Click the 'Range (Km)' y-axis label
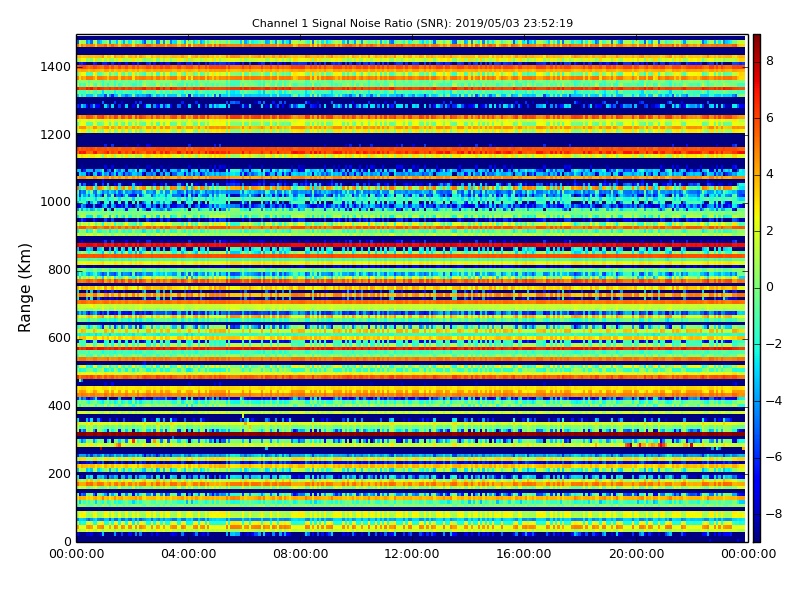800x600 pixels. pyautogui.click(x=24, y=288)
